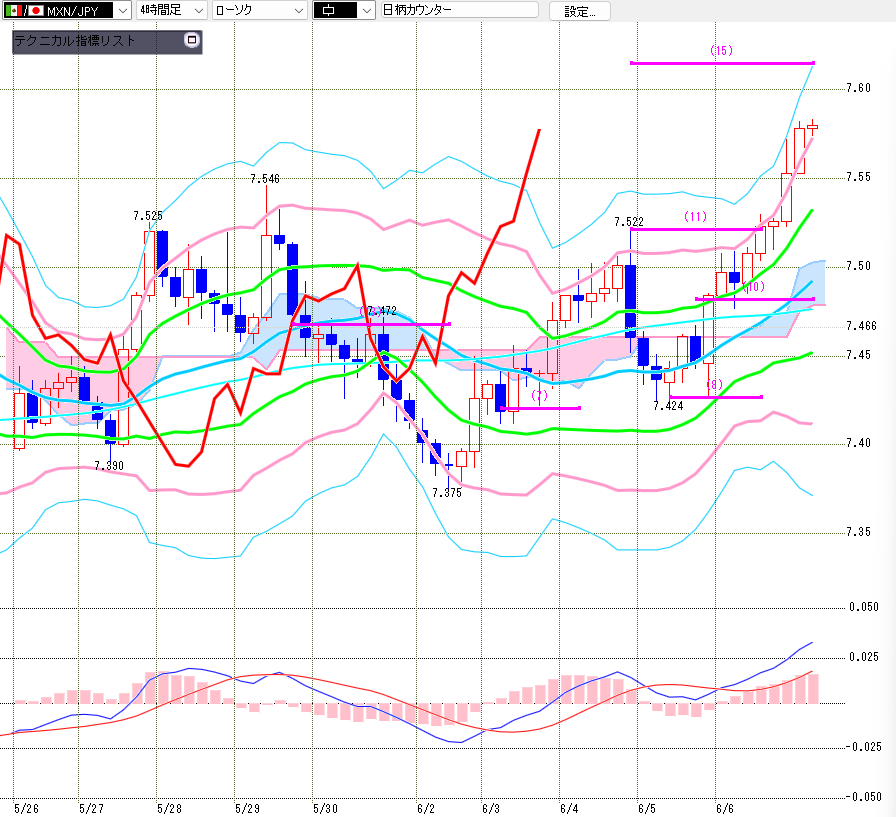Open the 4時間足 timeframe dropdown
The height and width of the screenshot is (817, 896).
point(171,10)
